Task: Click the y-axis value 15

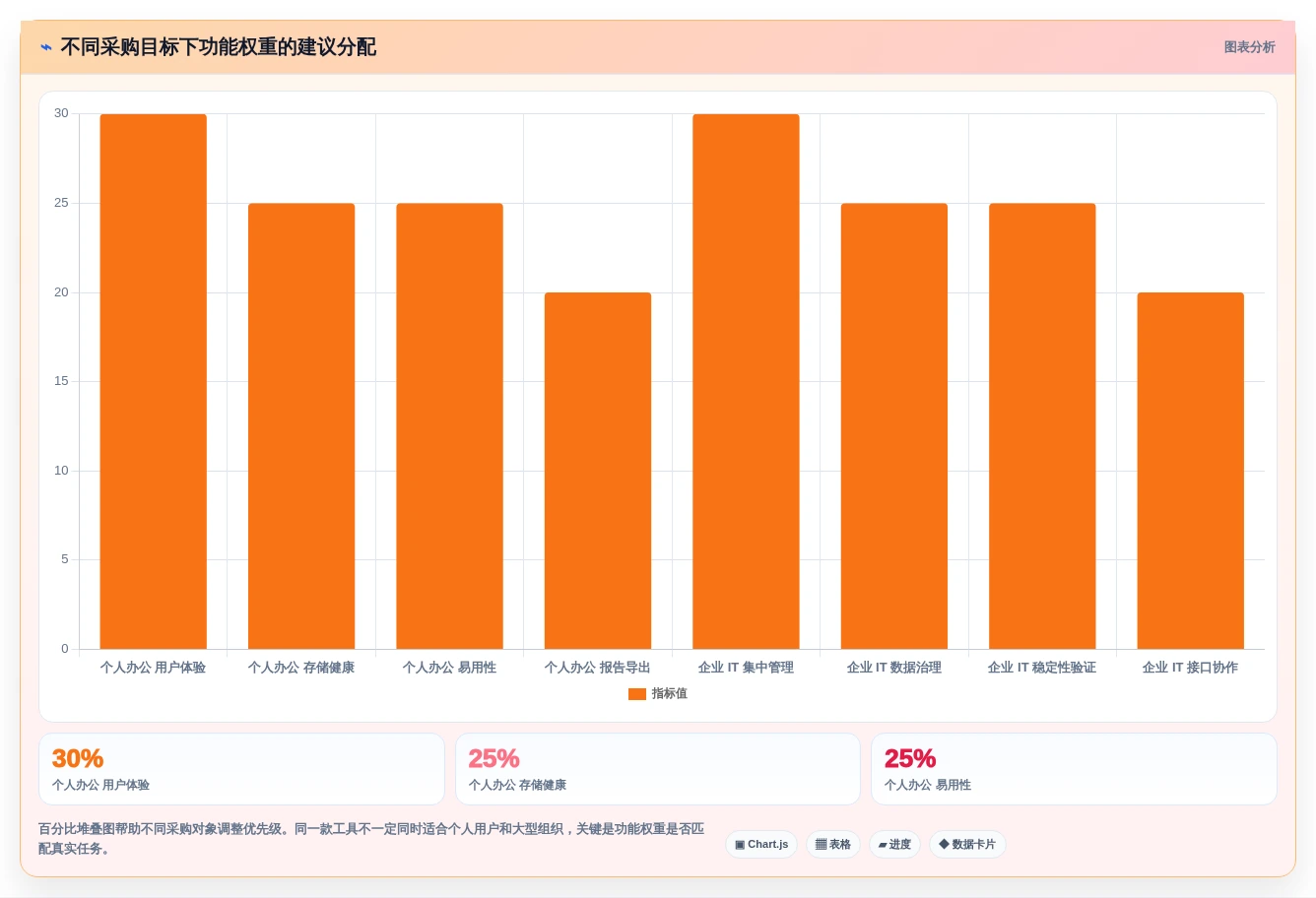Action: (x=62, y=381)
